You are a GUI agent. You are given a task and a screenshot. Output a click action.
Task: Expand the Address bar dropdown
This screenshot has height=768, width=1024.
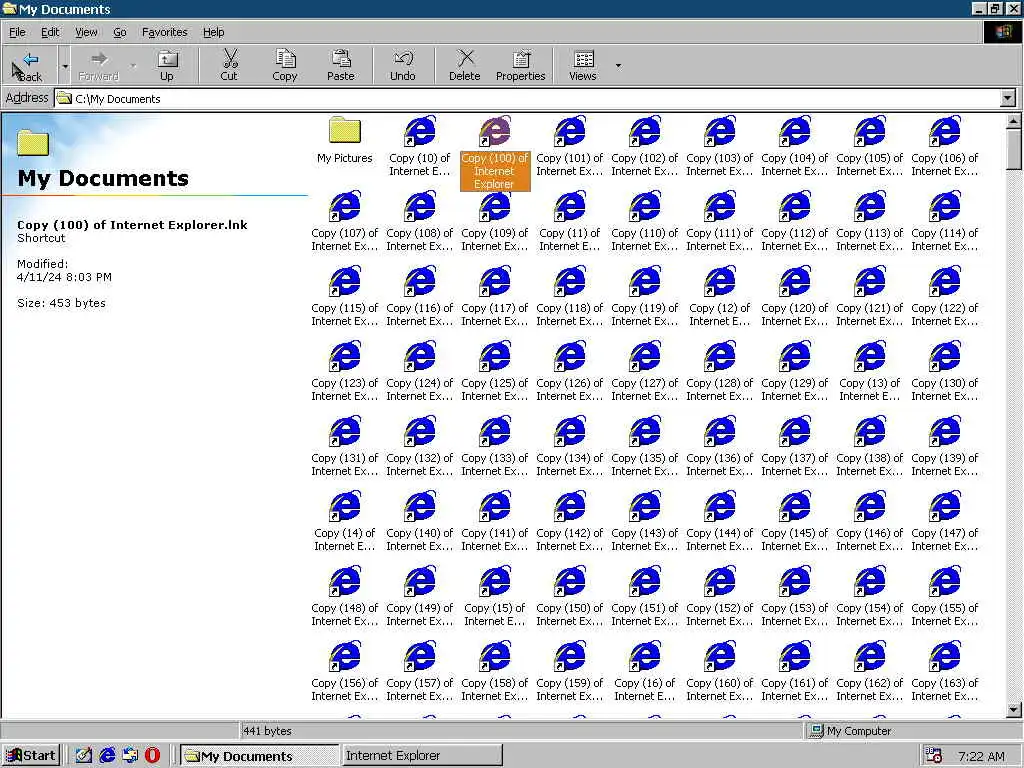1008,99
